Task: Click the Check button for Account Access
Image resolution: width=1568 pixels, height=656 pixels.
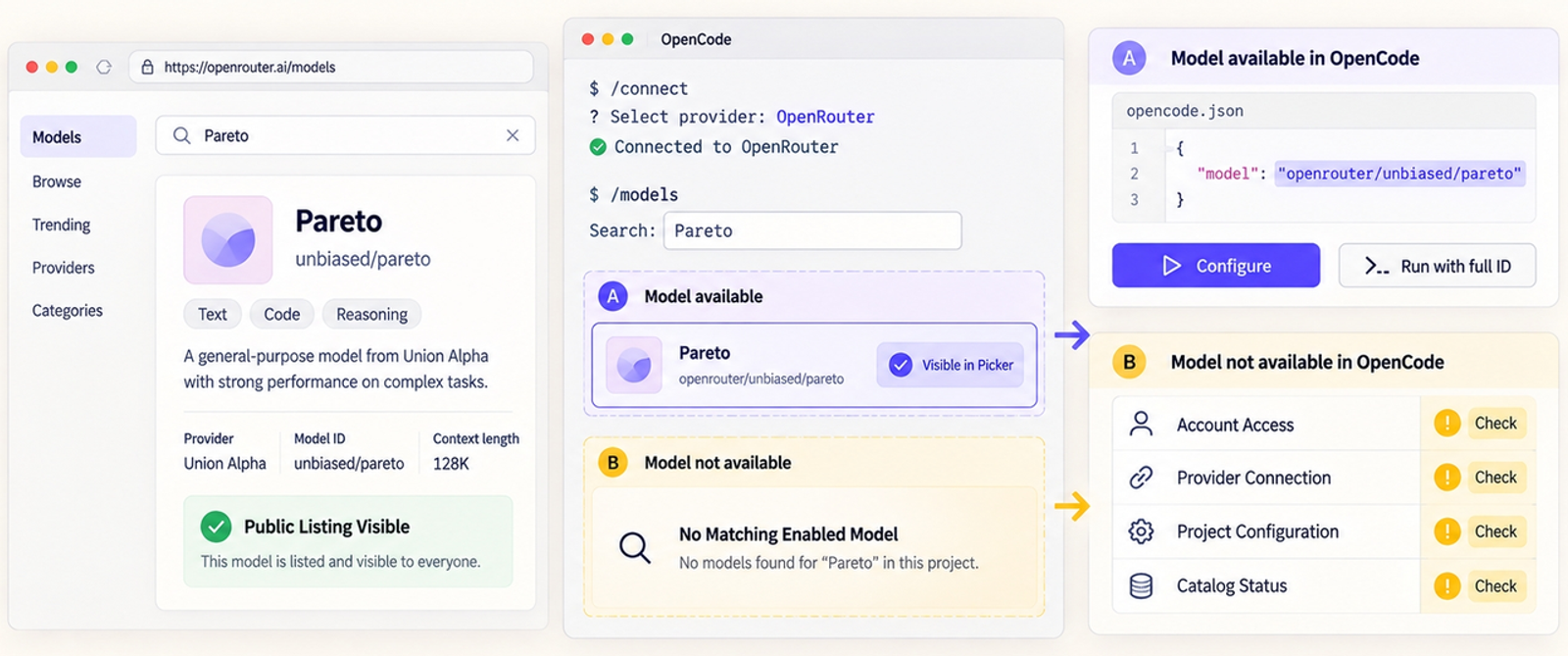Action: coord(1495,424)
